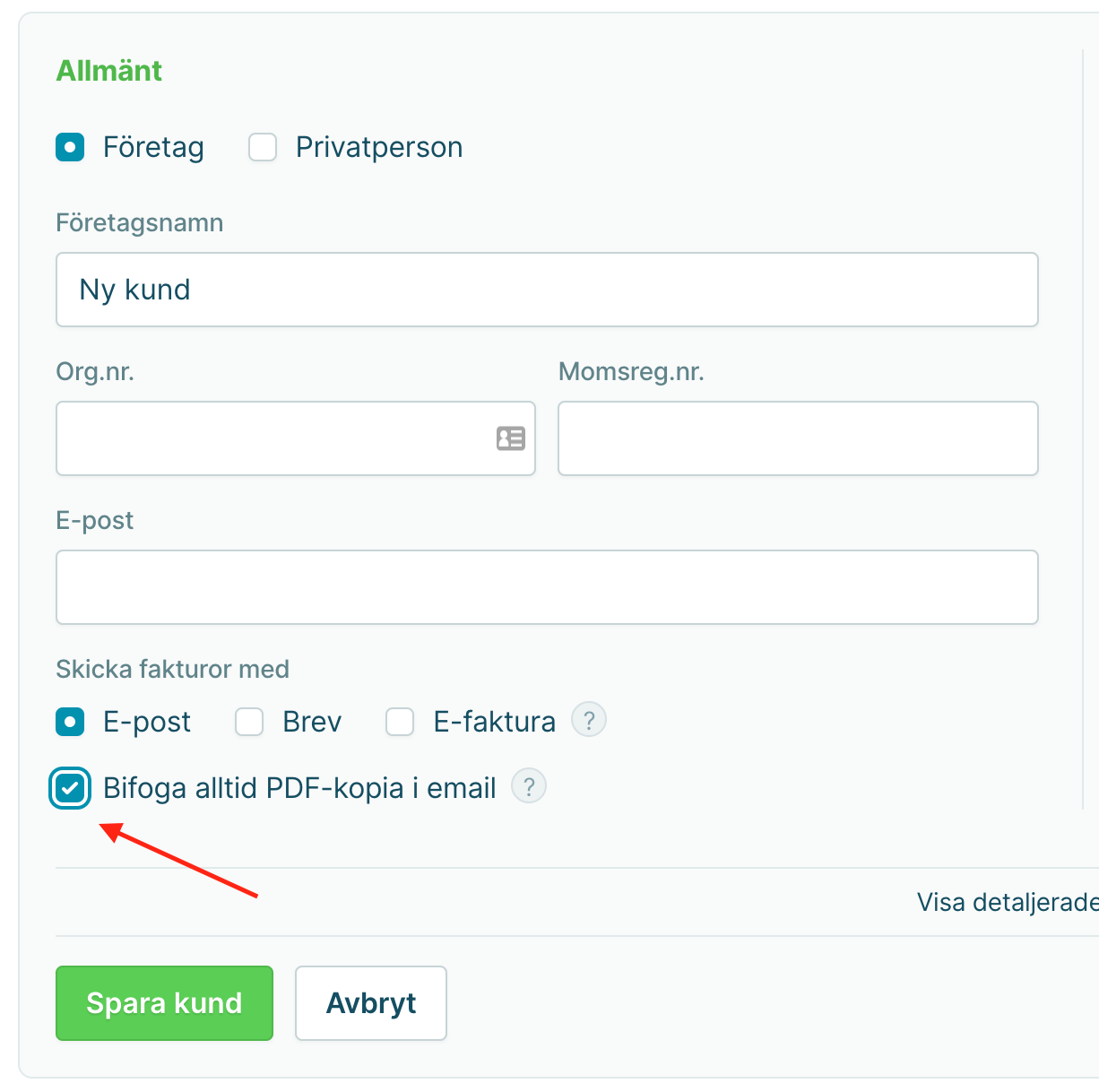Choose Brev for sending invoices
Screen dimensions: 1099x1092
249,722
